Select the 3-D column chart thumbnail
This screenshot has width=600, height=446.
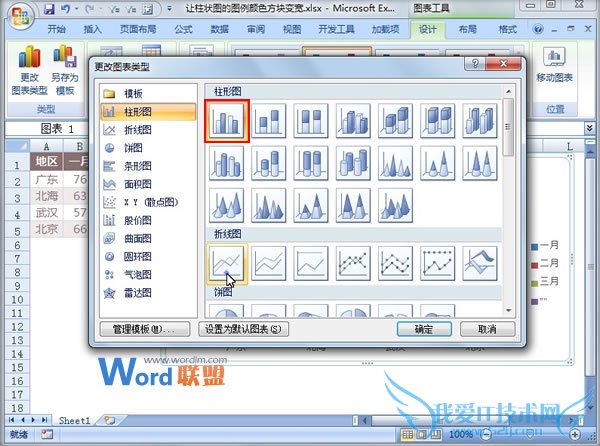pyautogui.click(x=480, y=120)
